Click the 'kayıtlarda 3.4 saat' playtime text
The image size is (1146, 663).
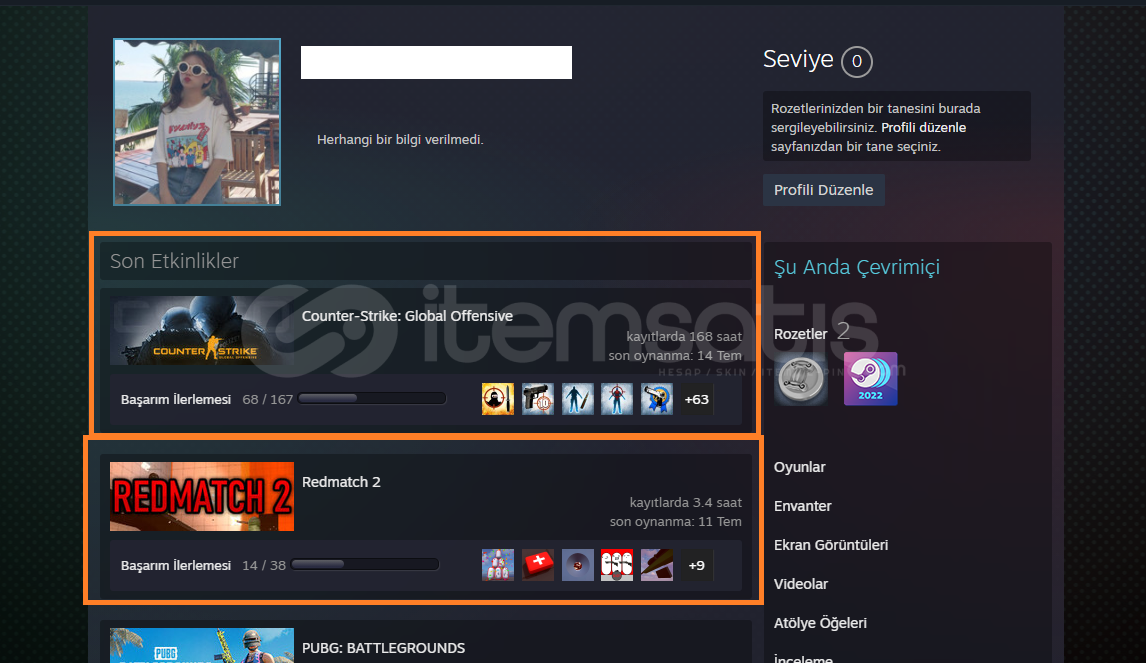tap(686, 503)
